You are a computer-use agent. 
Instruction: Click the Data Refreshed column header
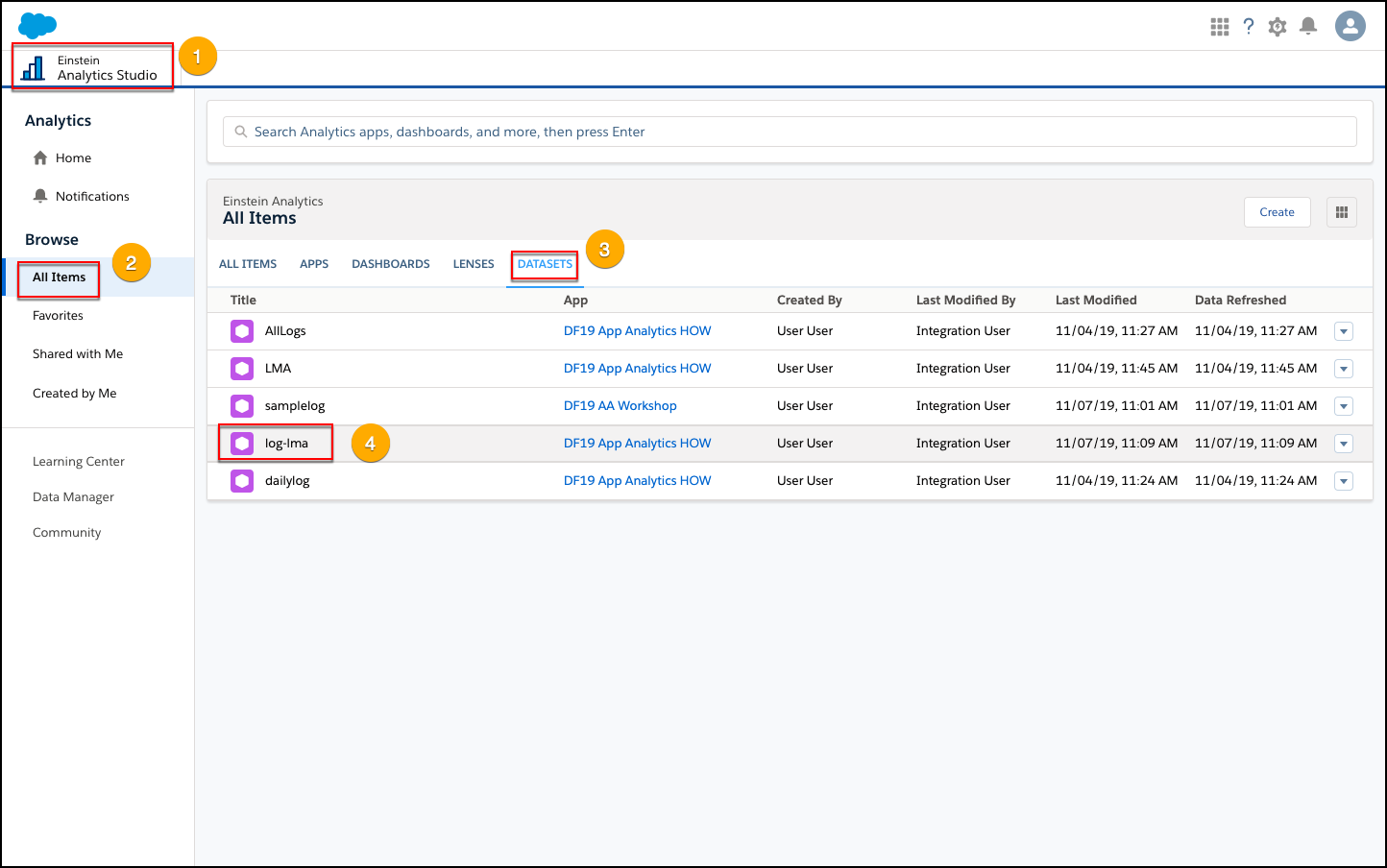(1240, 301)
